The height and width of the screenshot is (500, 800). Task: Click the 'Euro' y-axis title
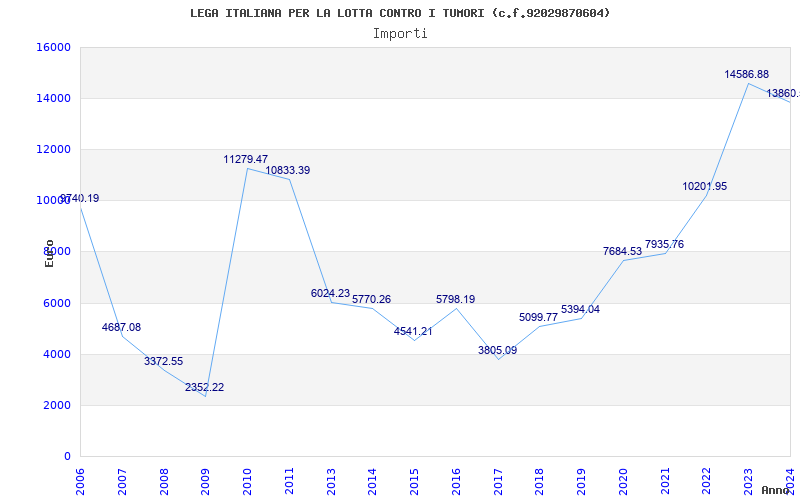pyautogui.click(x=49, y=254)
